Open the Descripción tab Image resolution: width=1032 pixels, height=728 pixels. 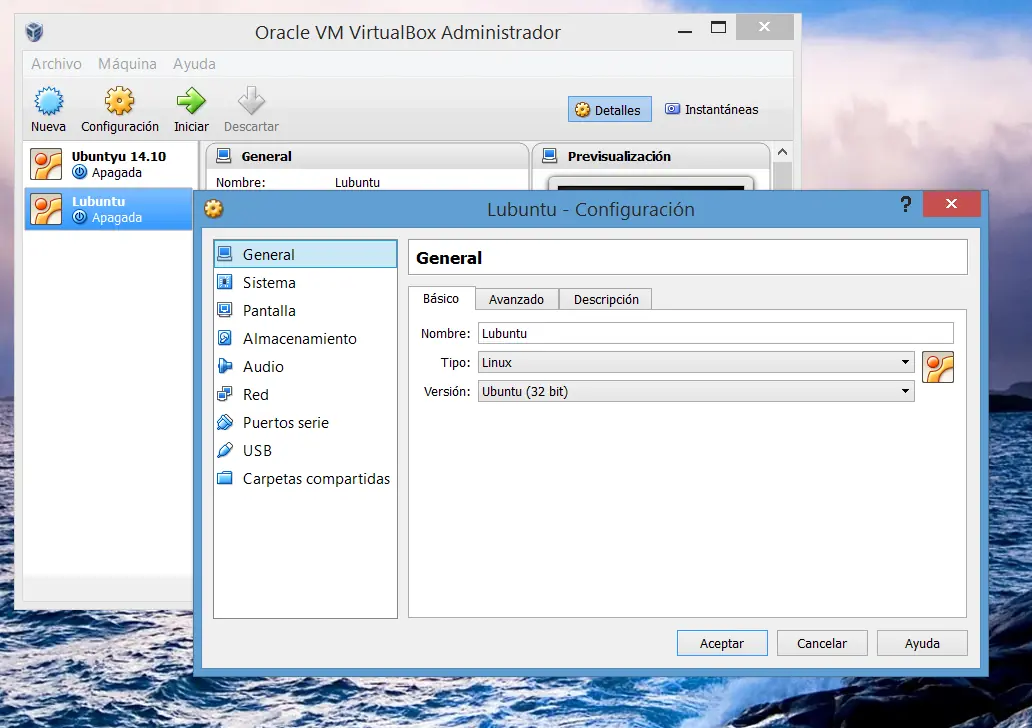(x=605, y=298)
